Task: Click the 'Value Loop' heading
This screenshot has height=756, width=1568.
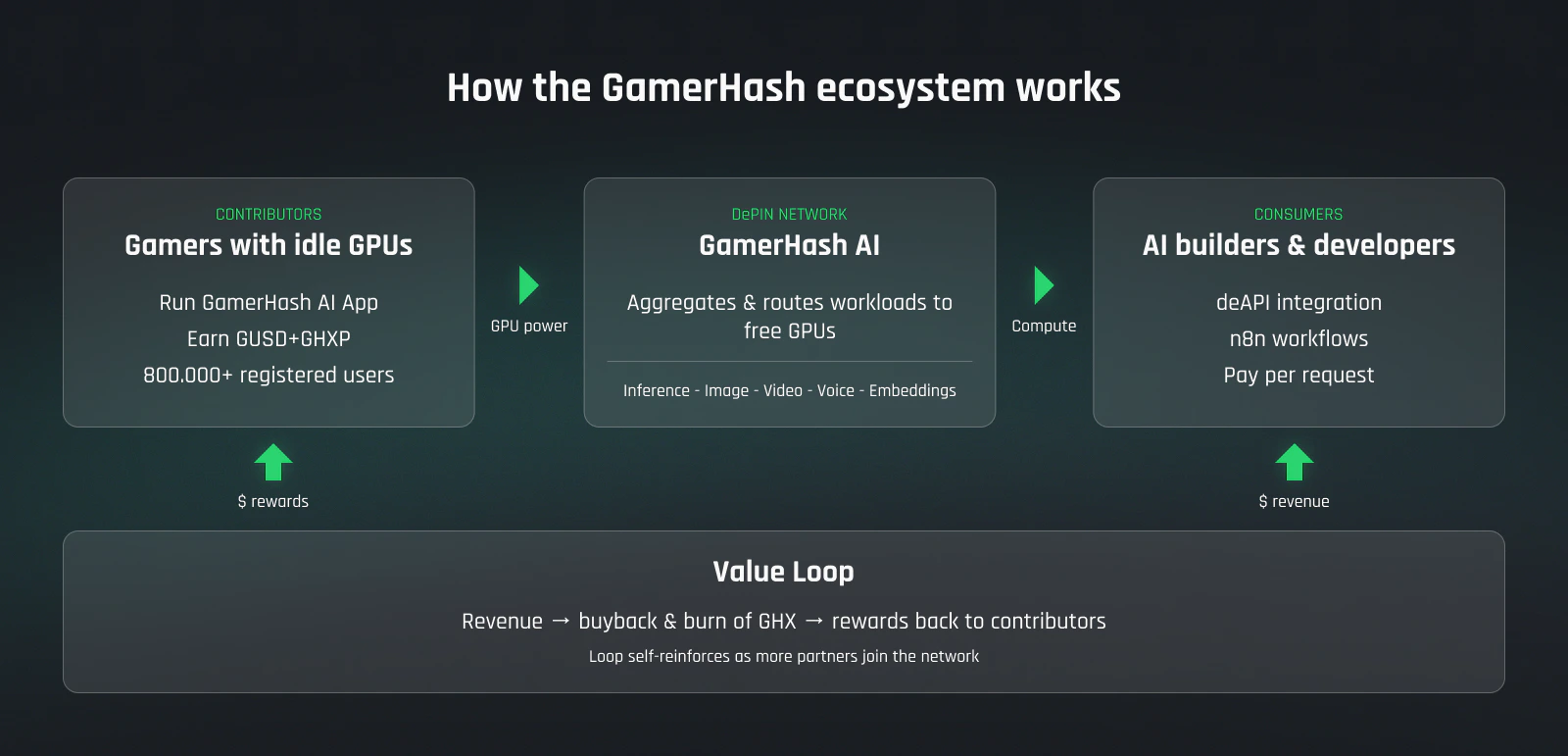Action: pos(784,572)
